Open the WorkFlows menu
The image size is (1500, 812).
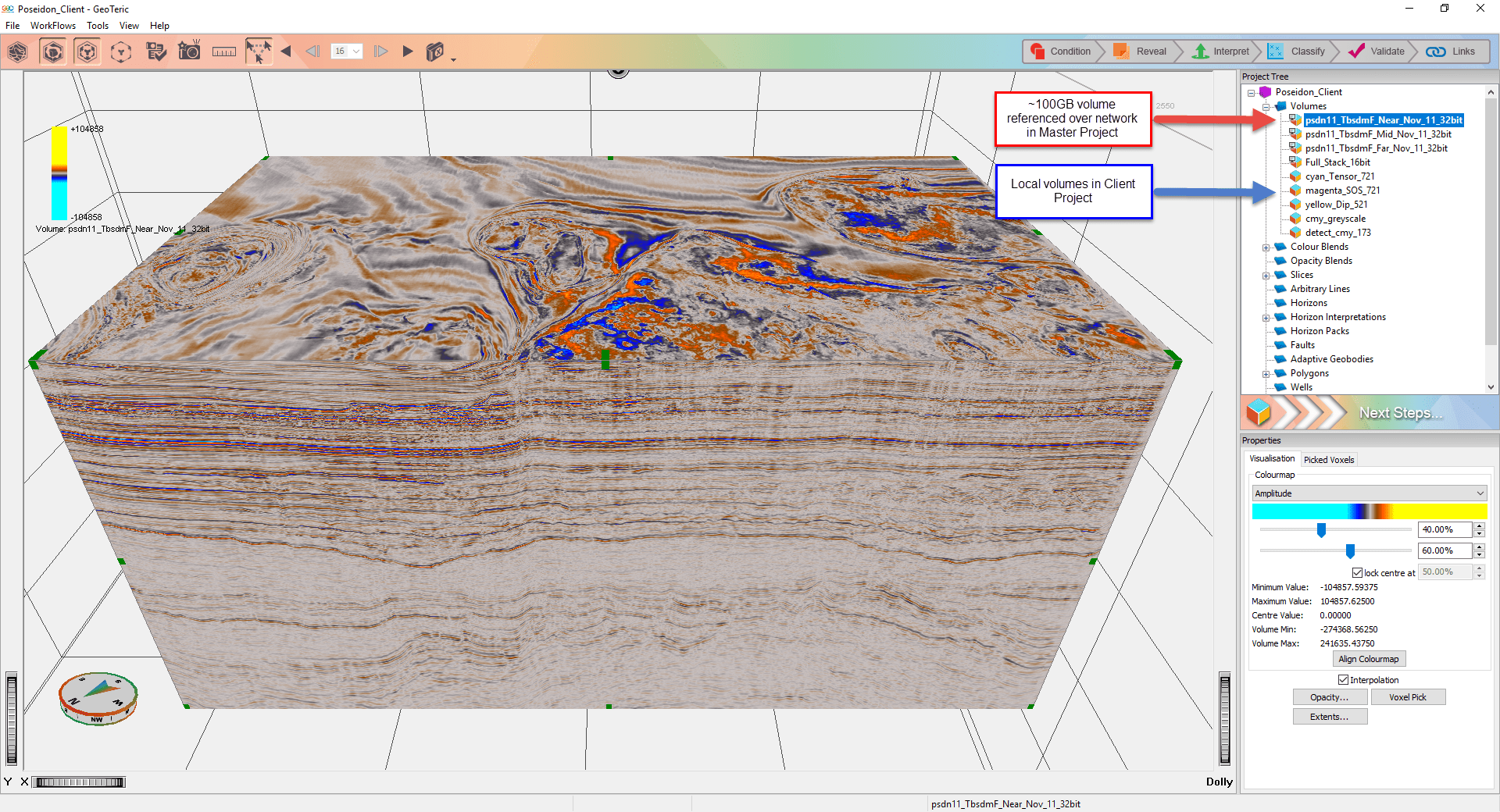click(x=52, y=25)
